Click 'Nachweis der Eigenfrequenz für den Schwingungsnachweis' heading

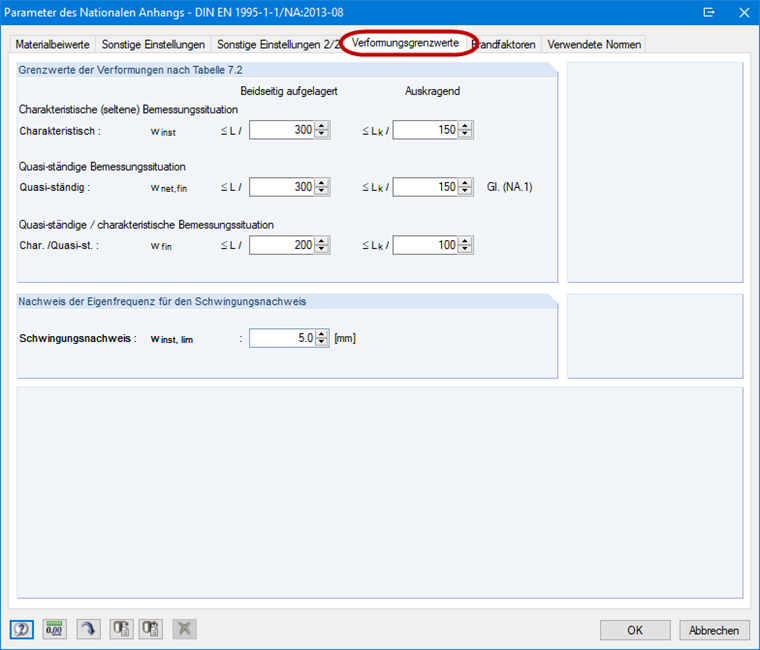[x=162, y=301]
